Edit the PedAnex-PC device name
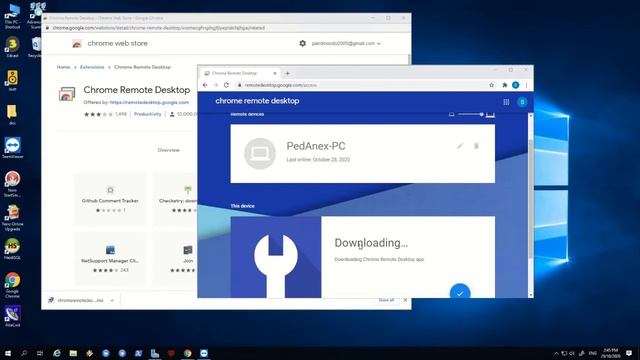Screen dimensions: 640x360 tap(460, 146)
